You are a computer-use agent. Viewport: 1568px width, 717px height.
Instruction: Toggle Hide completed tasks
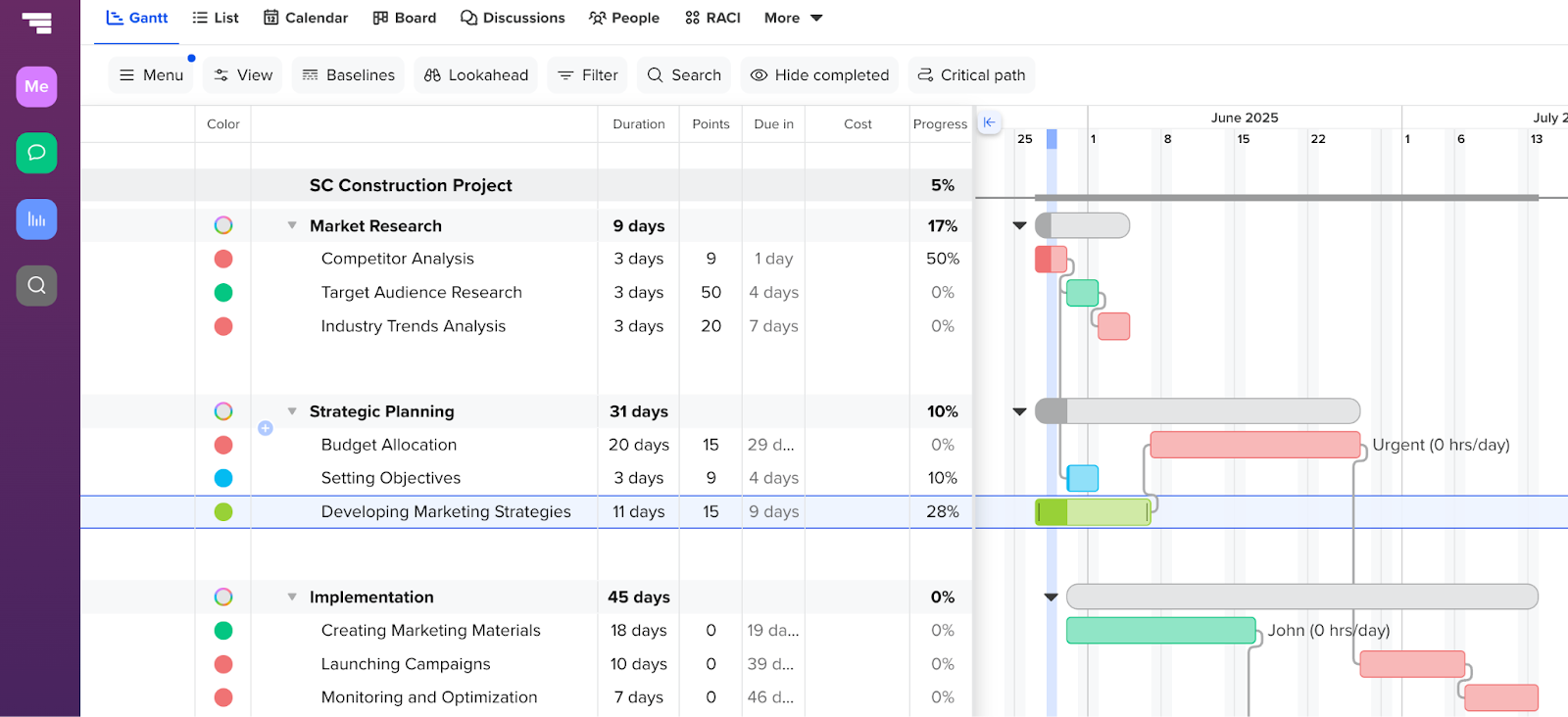coord(819,75)
